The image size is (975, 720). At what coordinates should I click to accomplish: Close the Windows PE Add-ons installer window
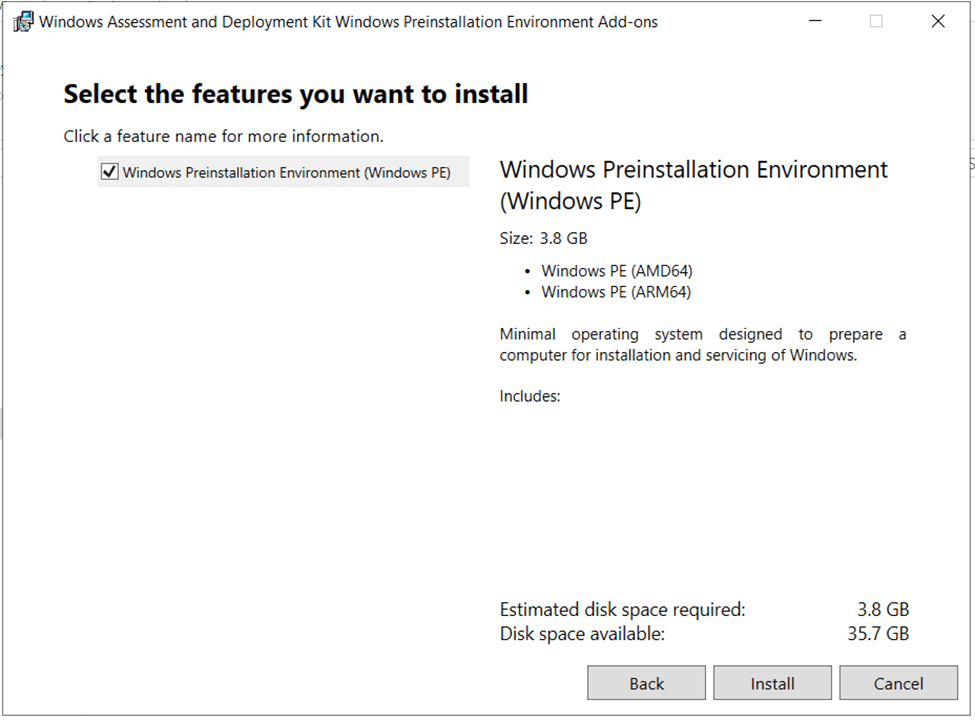(937, 22)
